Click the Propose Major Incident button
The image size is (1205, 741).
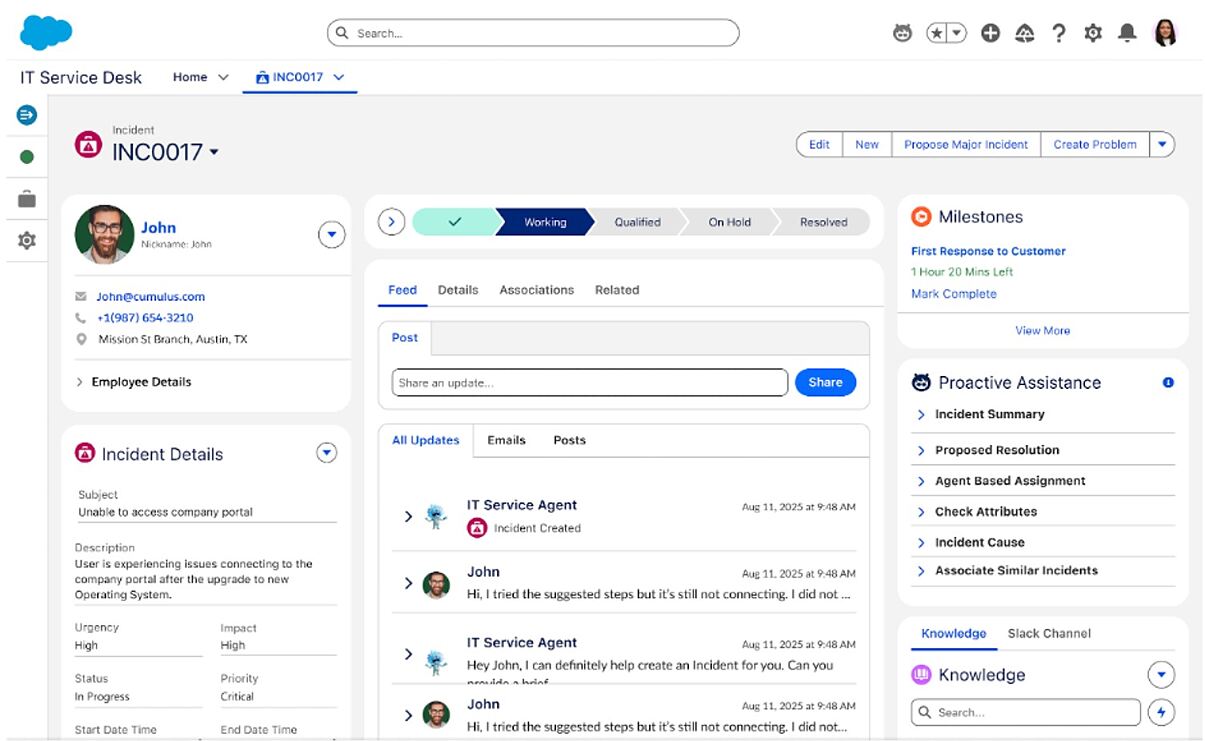(x=965, y=144)
